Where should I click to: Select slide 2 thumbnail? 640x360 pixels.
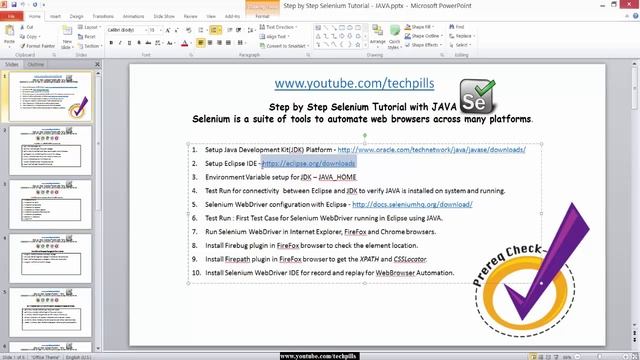click(51, 151)
